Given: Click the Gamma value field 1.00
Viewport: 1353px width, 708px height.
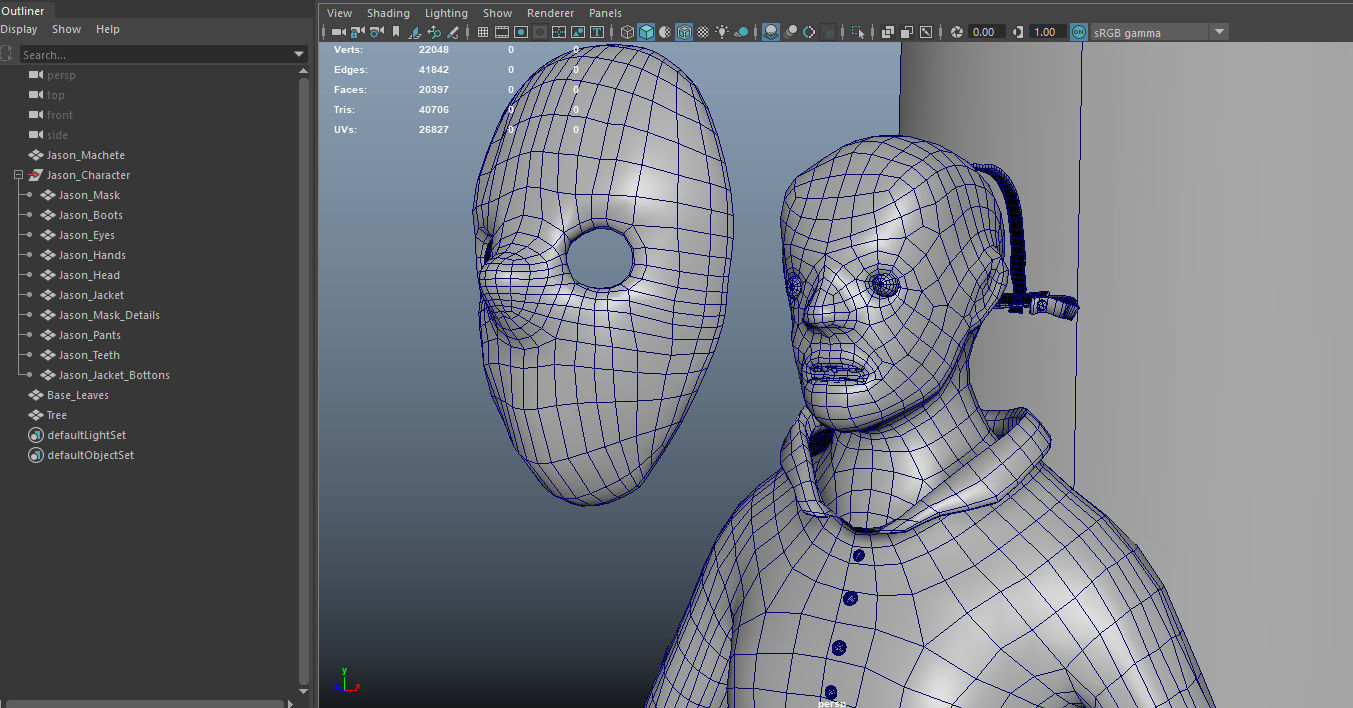Looking at the screenshot, I should click(x=1048, y=32).
